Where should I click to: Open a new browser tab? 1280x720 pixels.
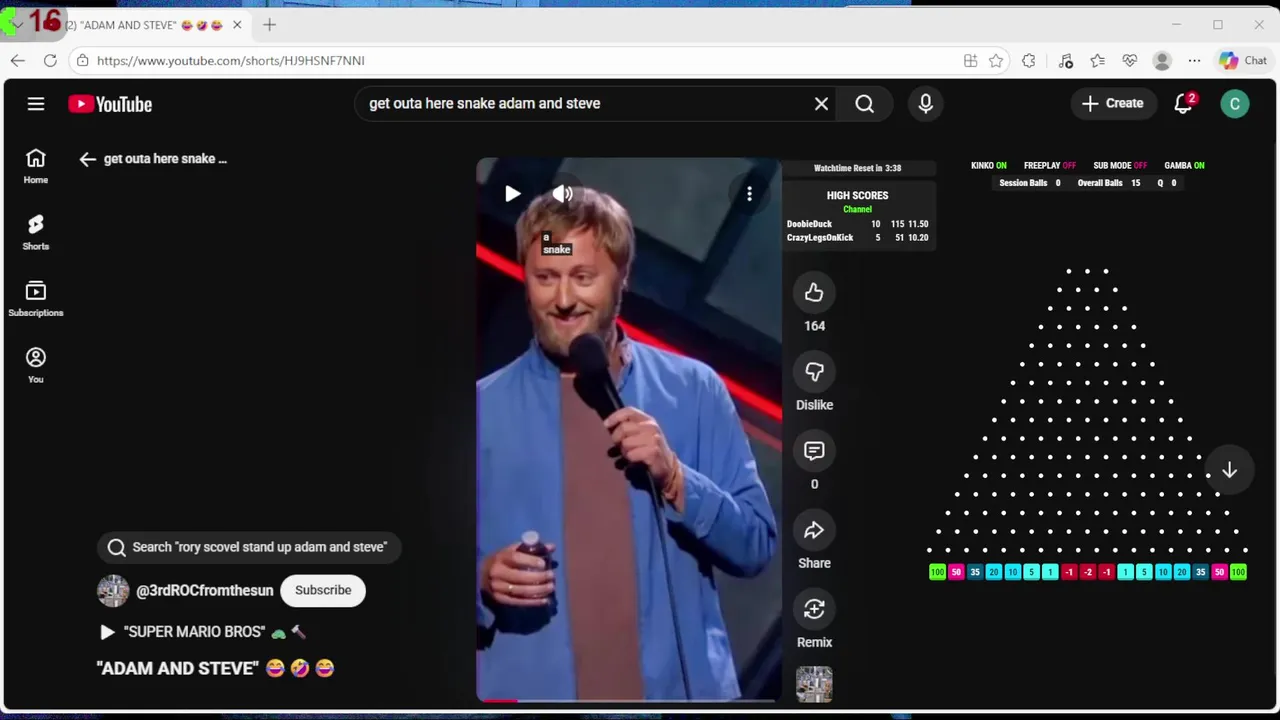click(269, 25)
